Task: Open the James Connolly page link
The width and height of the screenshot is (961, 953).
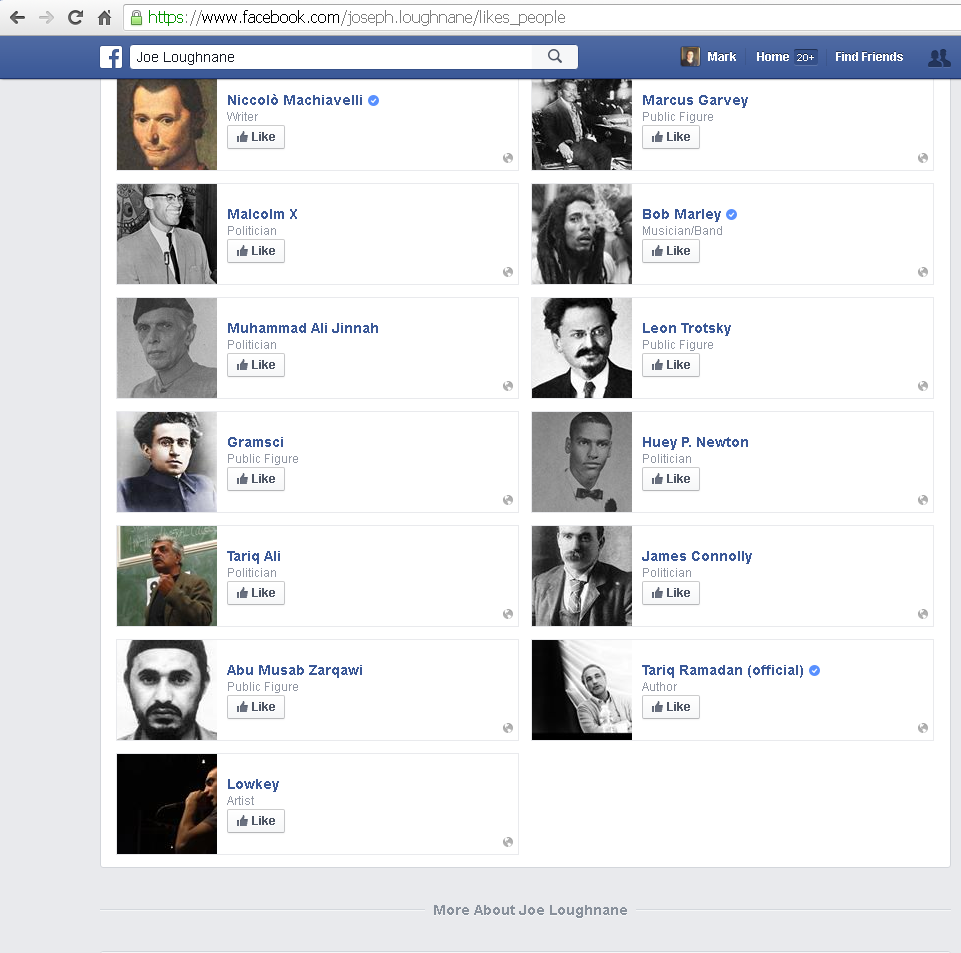Action: pyautogui.click(x=696, y=556)
